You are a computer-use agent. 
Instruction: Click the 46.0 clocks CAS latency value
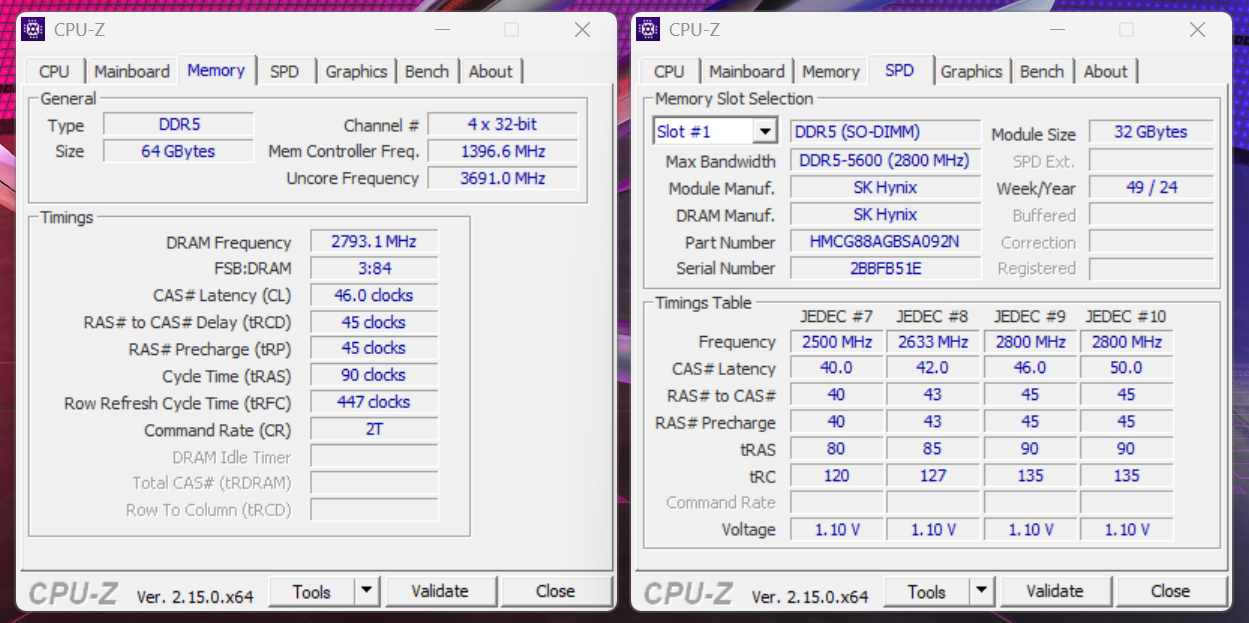click(374, 295)
